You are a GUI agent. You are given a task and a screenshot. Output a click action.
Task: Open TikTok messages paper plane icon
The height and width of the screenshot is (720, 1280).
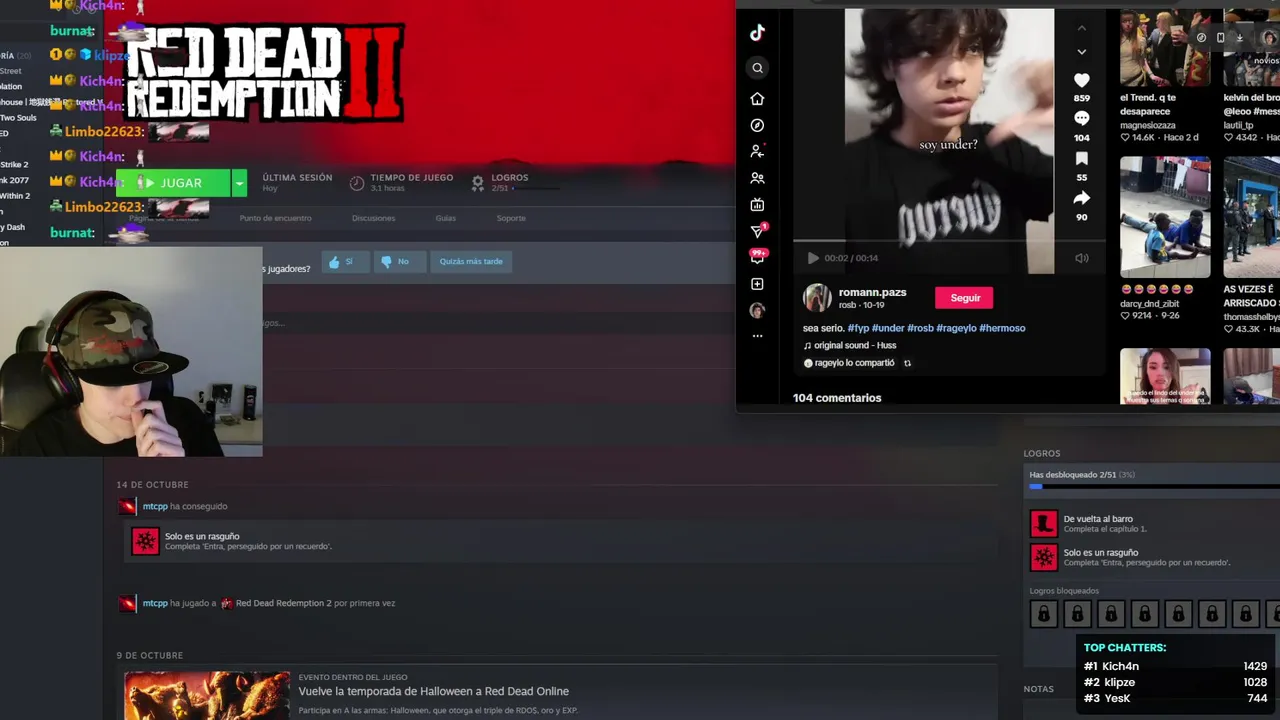[757, 231]
